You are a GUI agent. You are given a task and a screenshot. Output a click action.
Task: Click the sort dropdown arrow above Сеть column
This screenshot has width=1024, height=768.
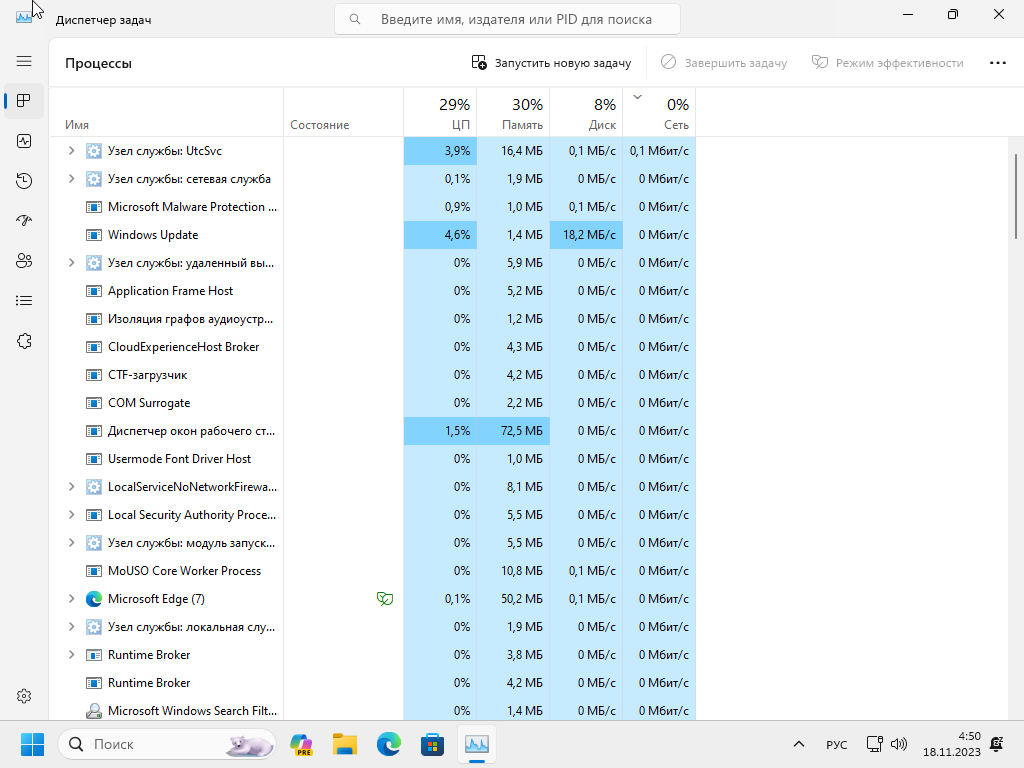click(637, 97)
